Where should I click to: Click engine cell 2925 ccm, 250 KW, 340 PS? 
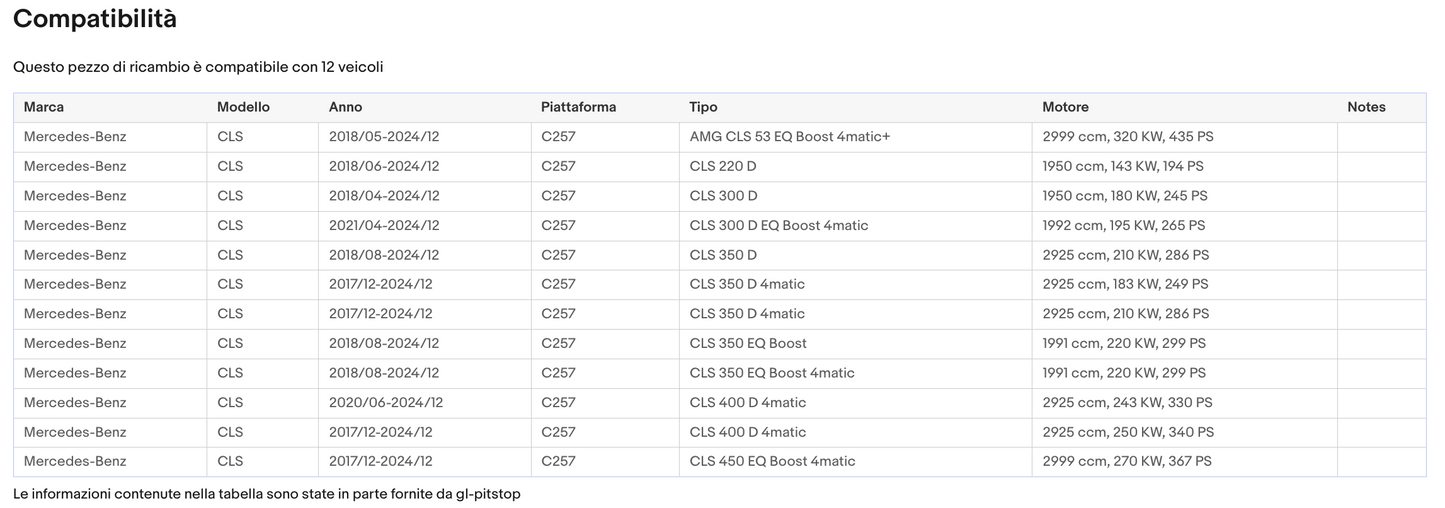coord(1128,432)
